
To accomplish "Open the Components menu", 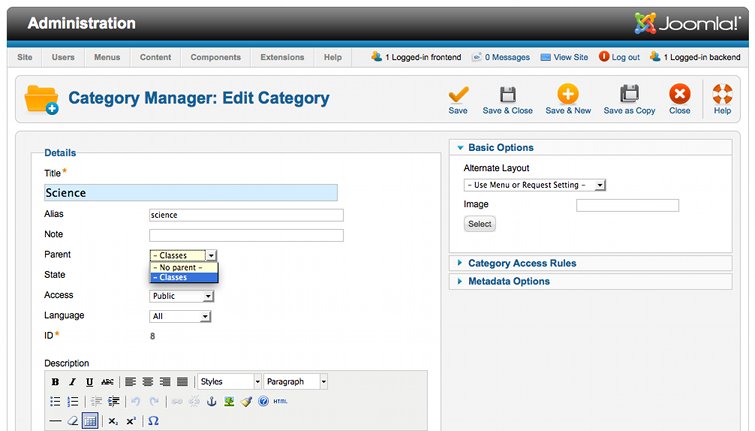I will (x=215, y=57).
